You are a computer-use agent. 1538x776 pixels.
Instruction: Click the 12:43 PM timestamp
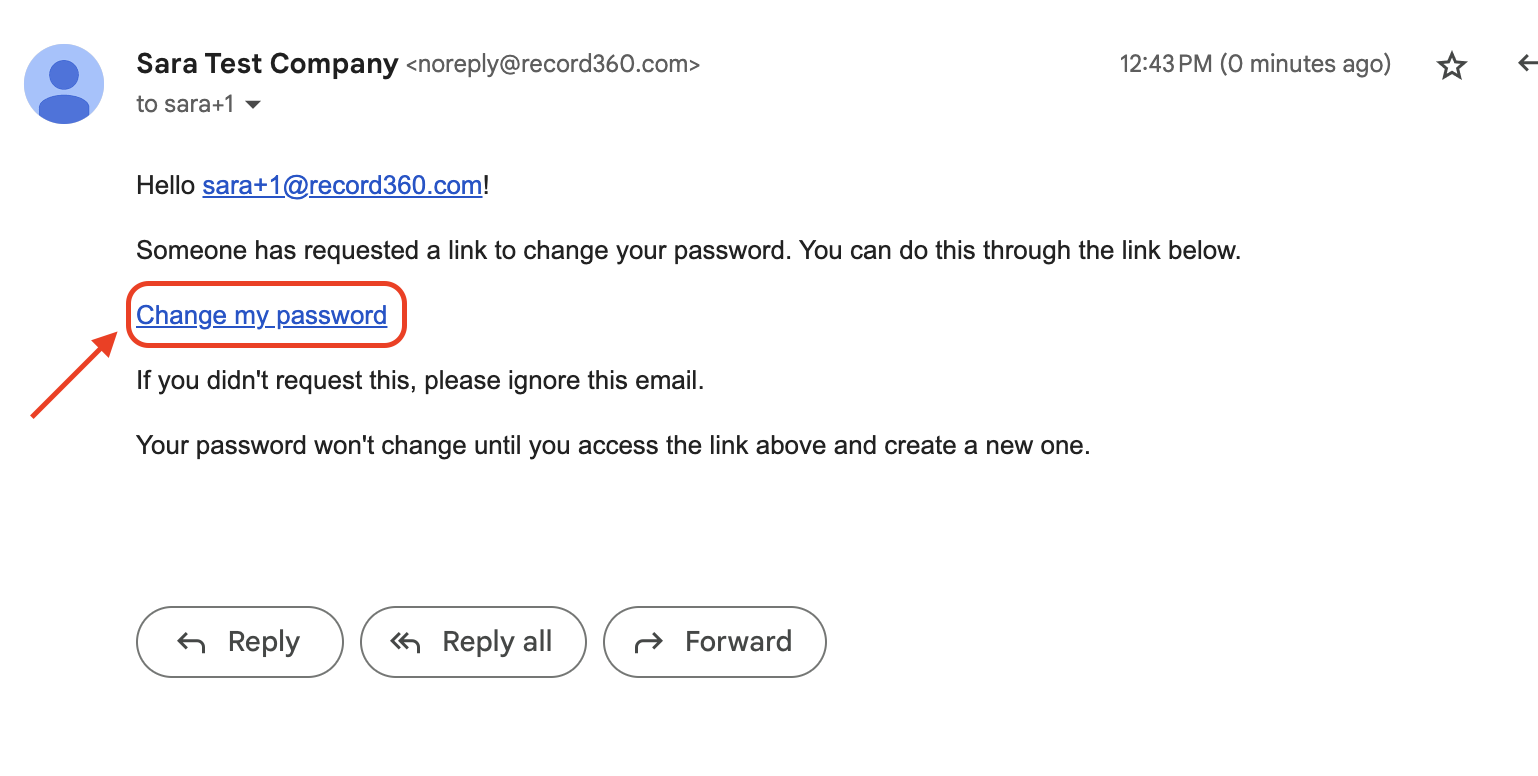click(1255, 64)
